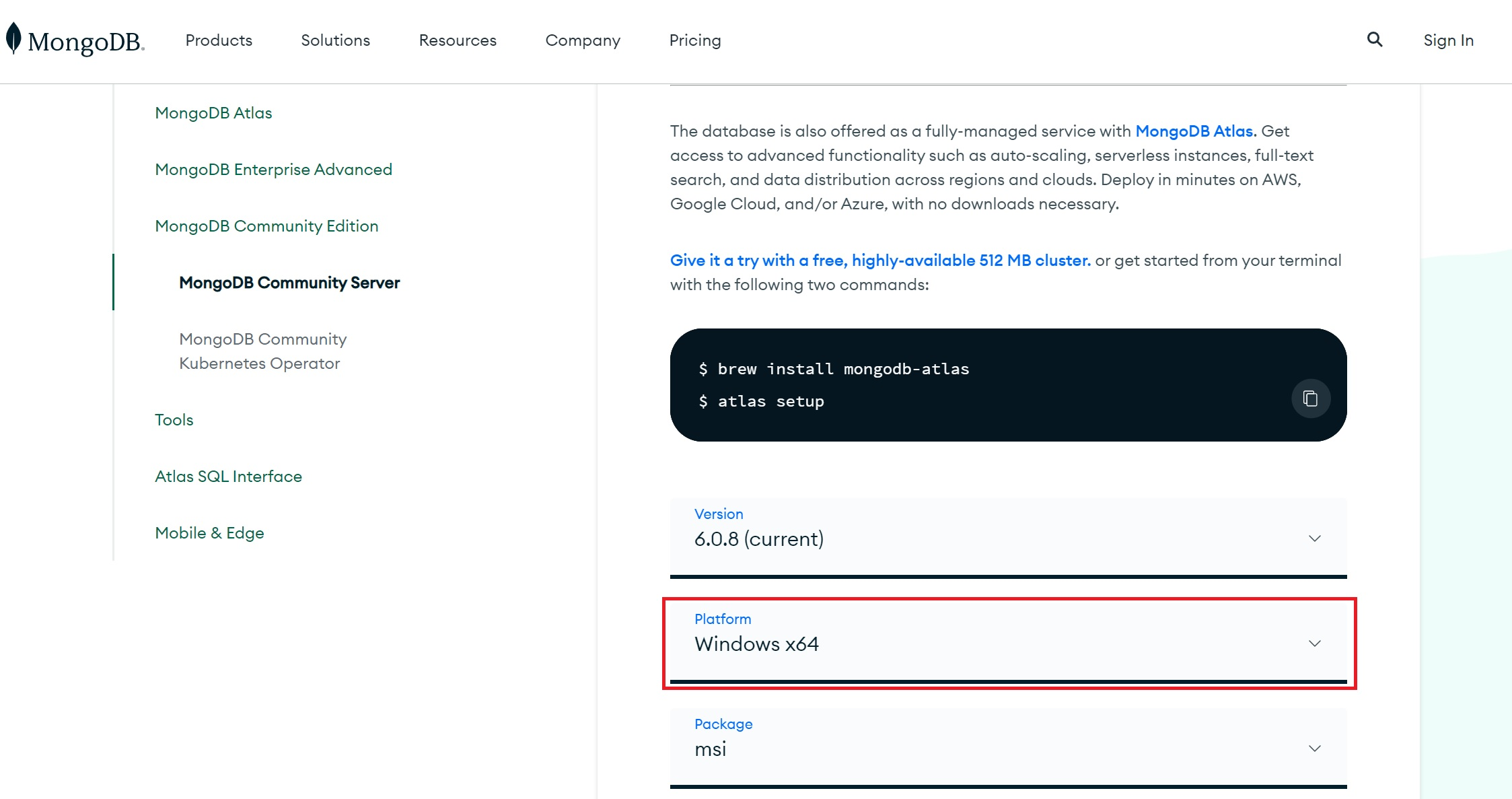
Task: Select MongoDB Atlas in the sidebar
Action: 213,113
